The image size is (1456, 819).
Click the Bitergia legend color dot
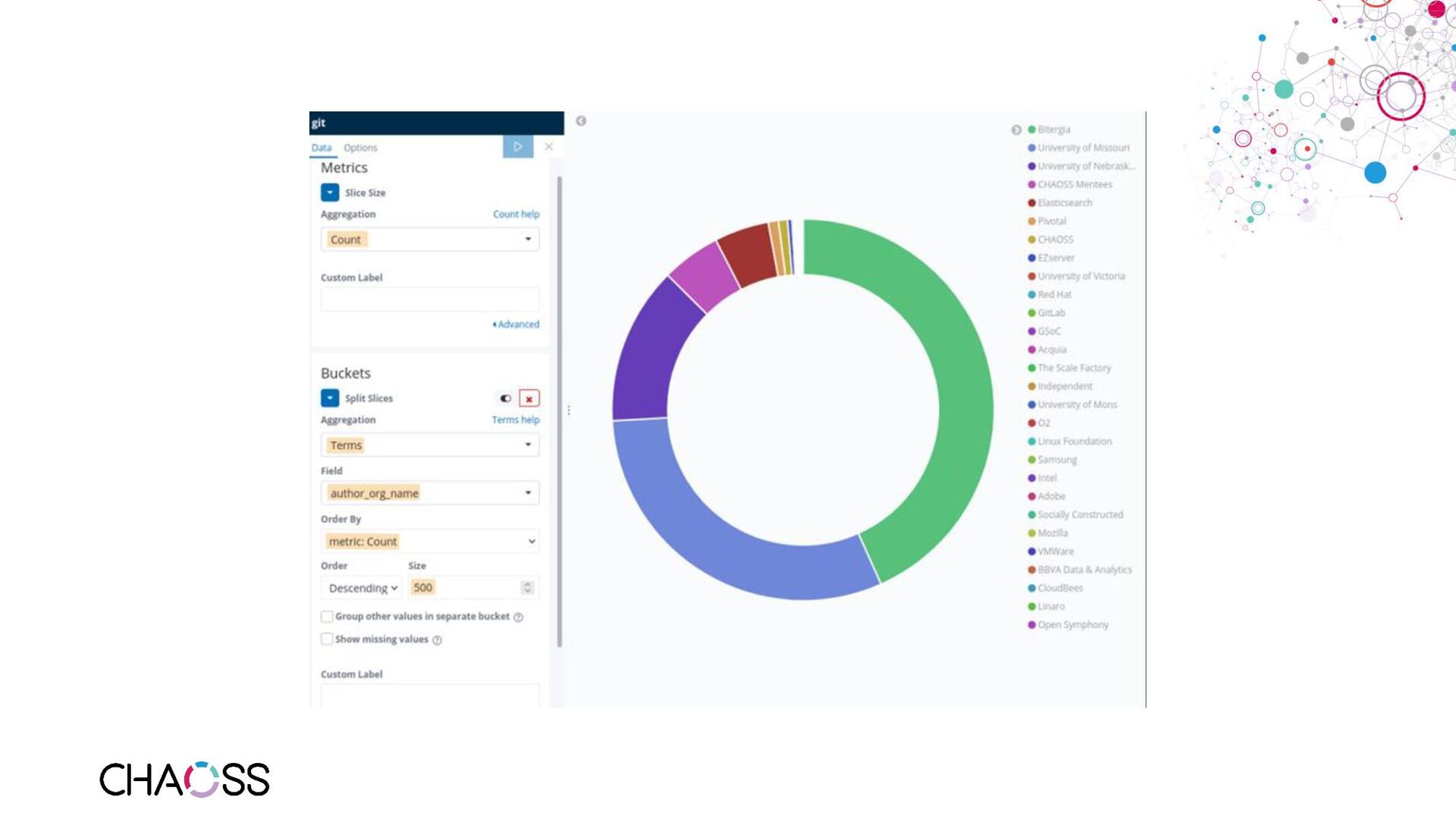coord(1031,130)
